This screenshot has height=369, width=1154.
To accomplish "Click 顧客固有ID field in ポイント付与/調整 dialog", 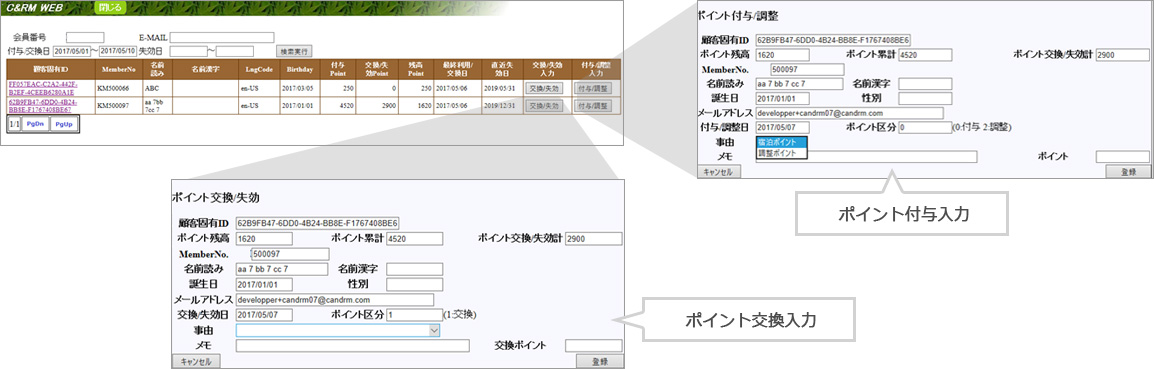I will [x=832, y=40].
